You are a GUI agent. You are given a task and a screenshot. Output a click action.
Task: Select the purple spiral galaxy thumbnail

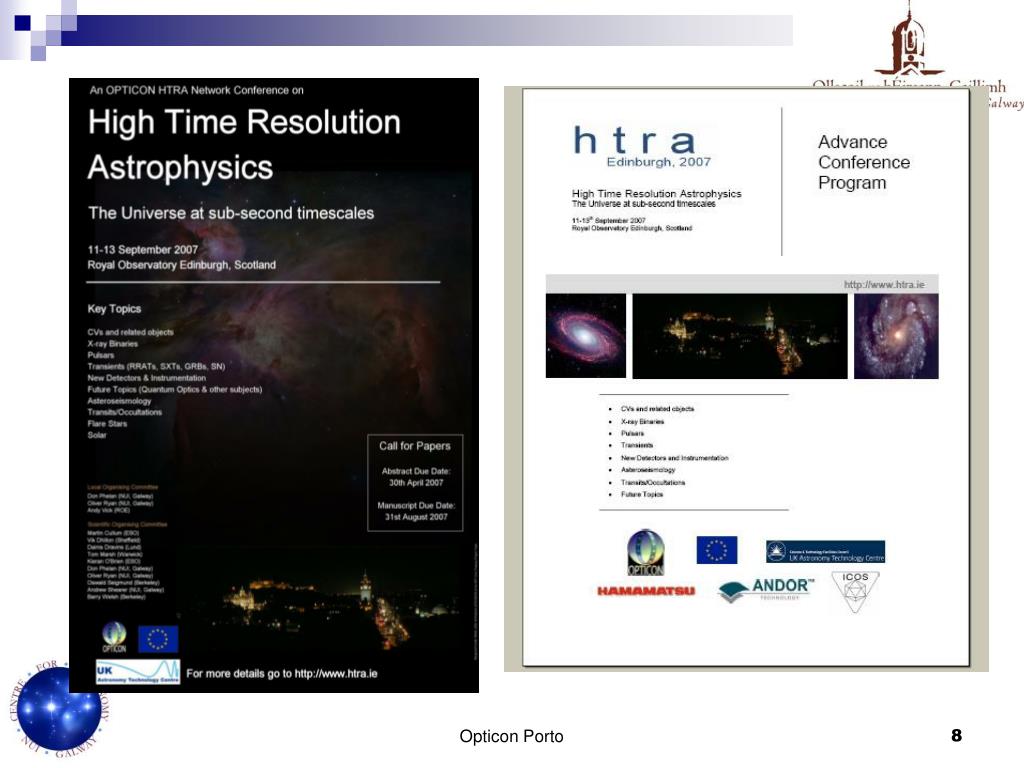[896, 336]
